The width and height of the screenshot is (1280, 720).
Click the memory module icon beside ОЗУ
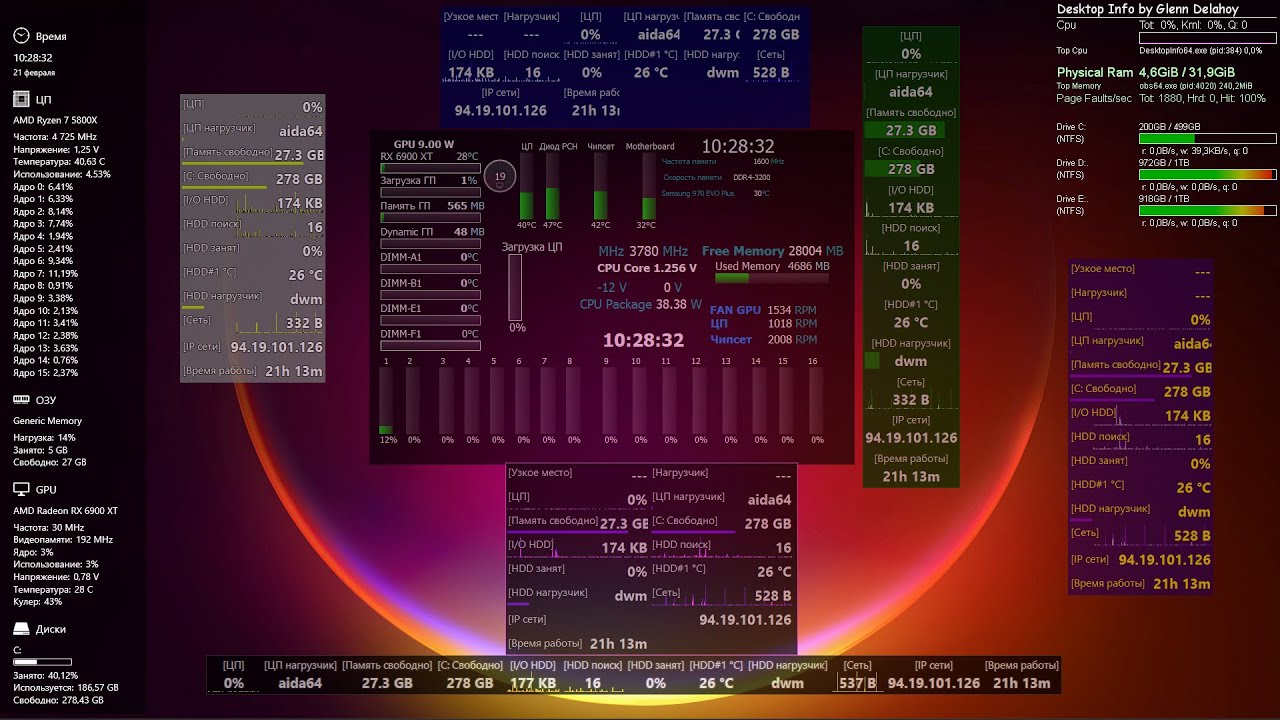pos(21,400)
